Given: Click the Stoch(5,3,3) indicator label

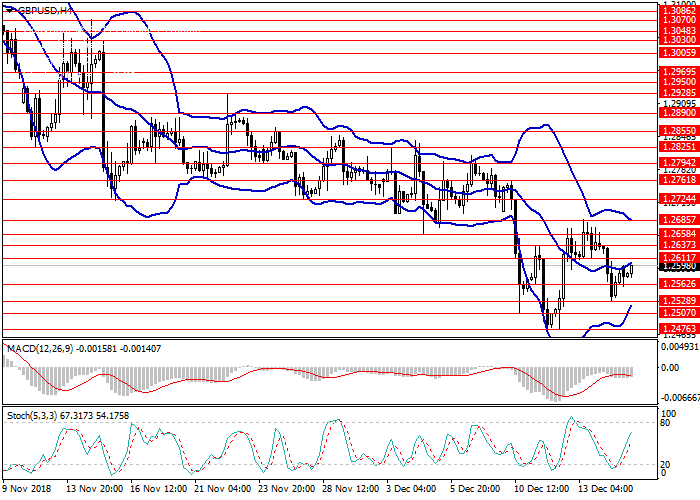Looking at the screenshot, I should (35, 414).
